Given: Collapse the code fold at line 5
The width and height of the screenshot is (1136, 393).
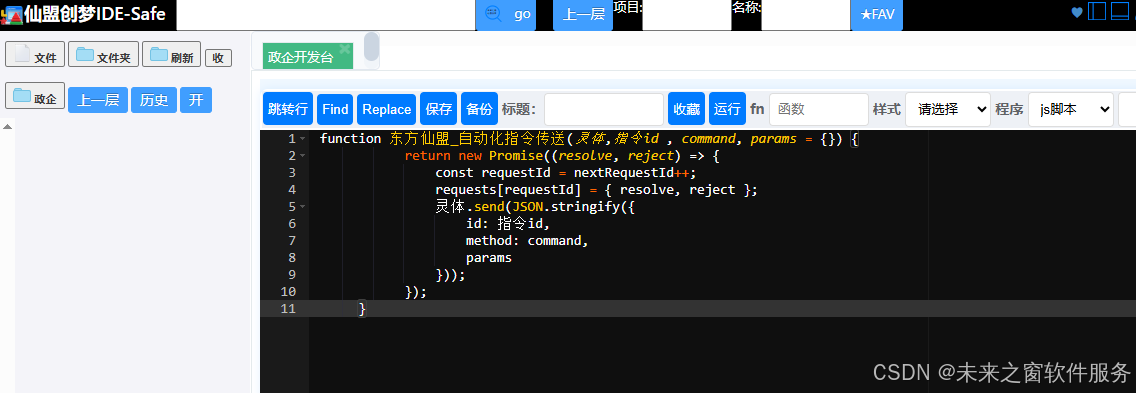Looking at the screenshot, I should click(x=302, y=207).
